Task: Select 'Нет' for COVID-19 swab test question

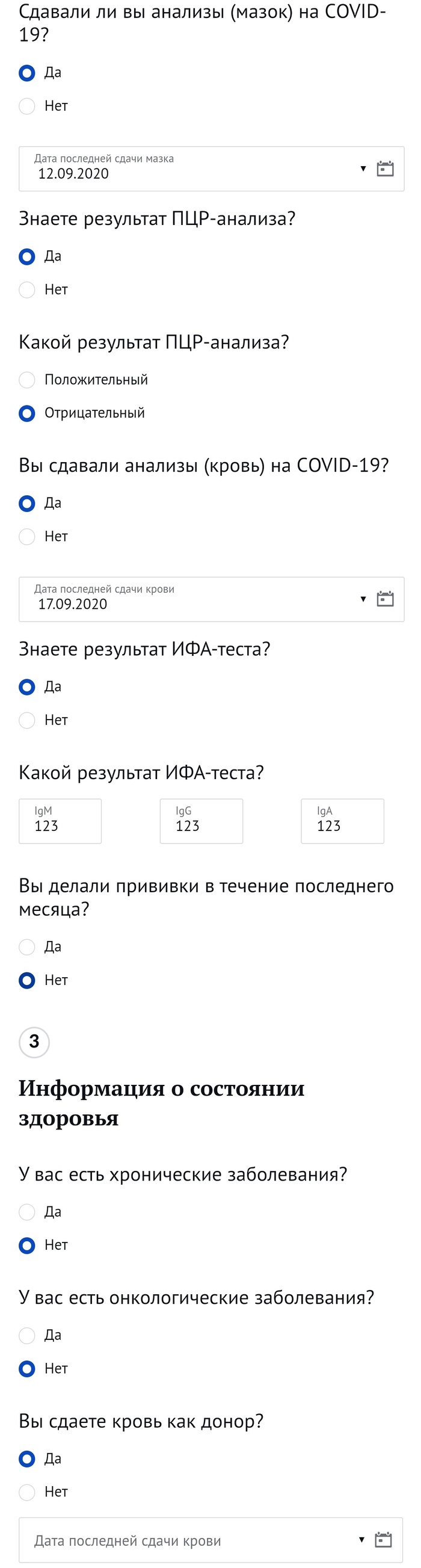Action: pyautogui.click(x=27, y=106)
